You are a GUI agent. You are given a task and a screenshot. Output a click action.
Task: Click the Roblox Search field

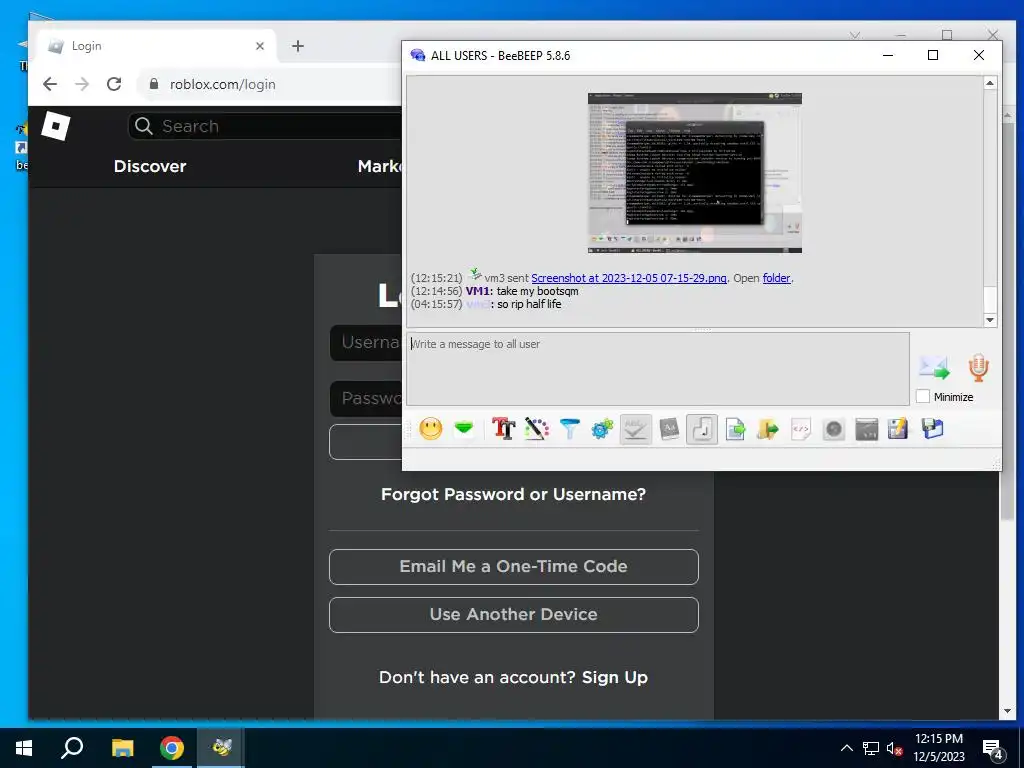click(x=264, y=125)
